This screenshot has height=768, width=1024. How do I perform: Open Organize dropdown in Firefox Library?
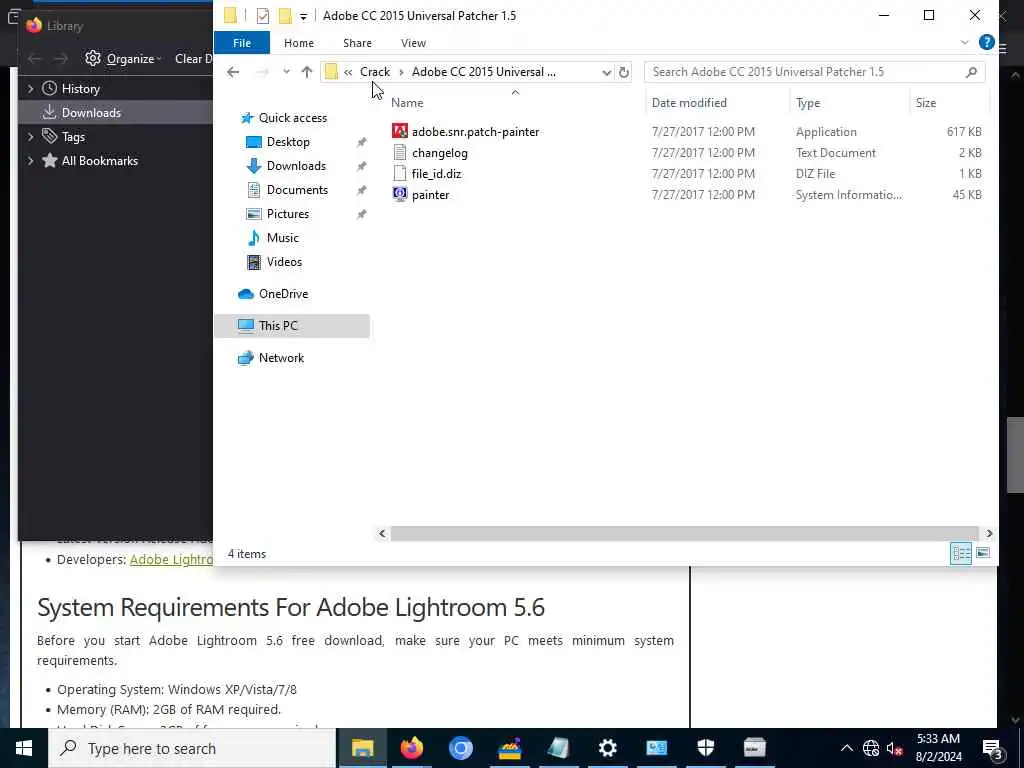[123, 59]
